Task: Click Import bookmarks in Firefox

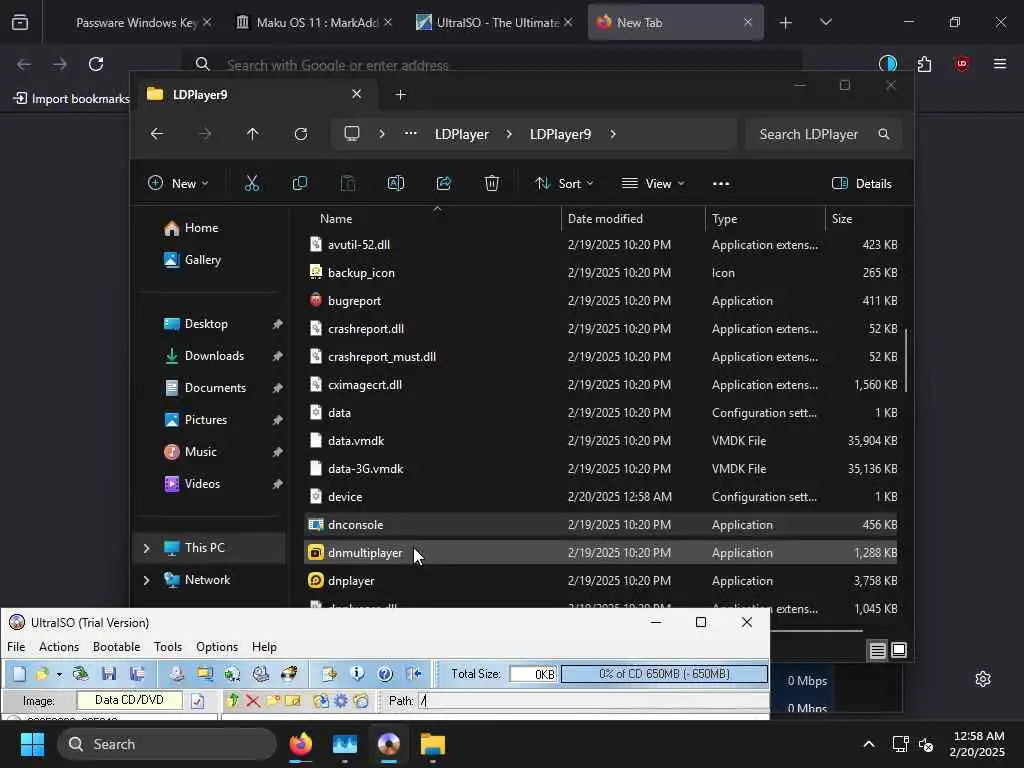Action: (x=72, y=99)
